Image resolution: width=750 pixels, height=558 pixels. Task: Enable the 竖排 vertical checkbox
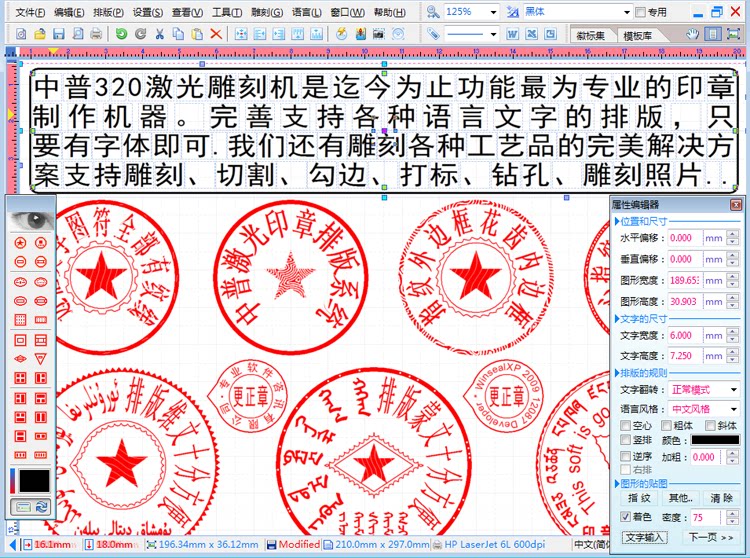point(625,439)
